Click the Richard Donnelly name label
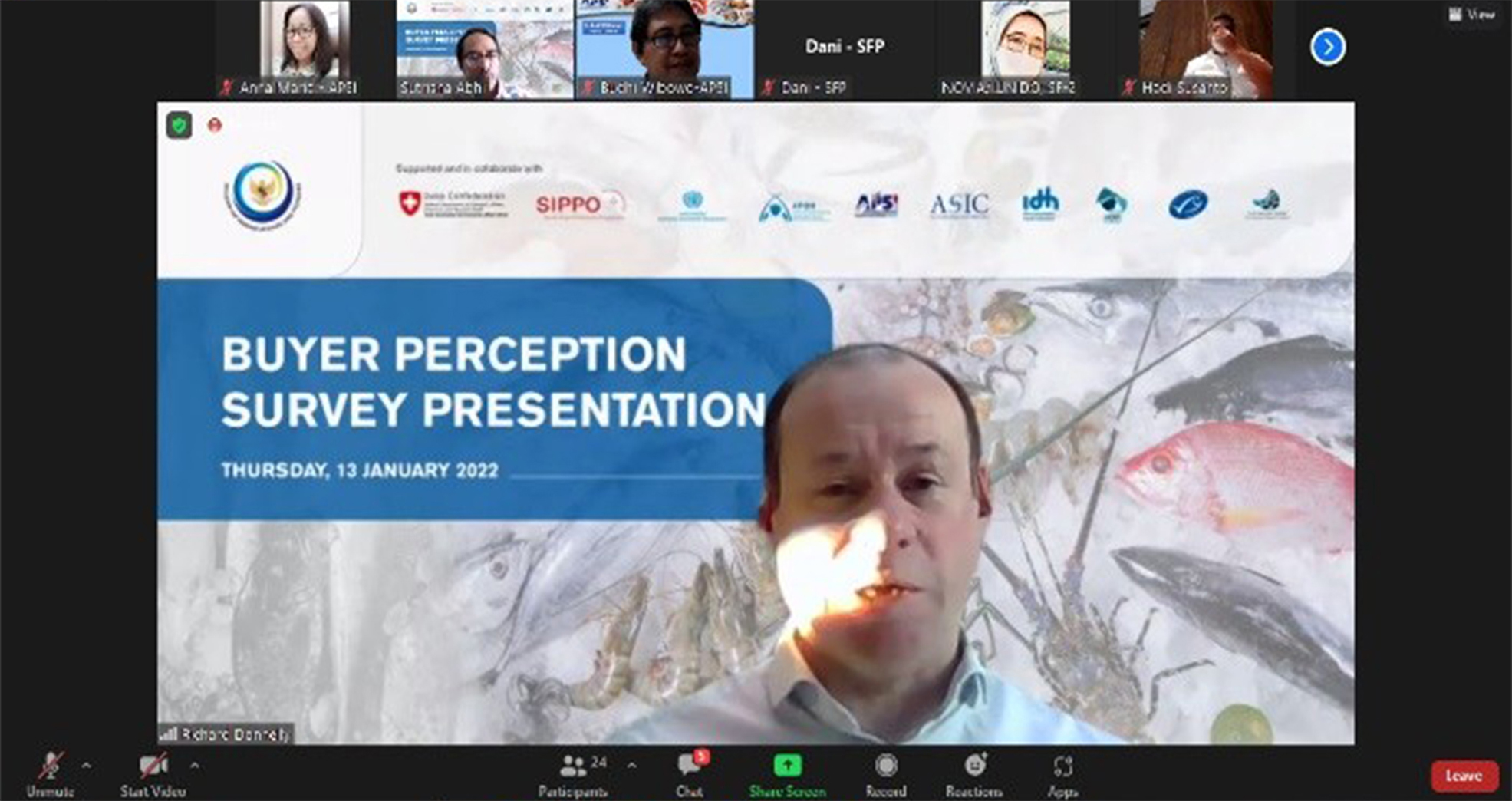Screen dimensions: 1512x801 click(x=227, y=734)
